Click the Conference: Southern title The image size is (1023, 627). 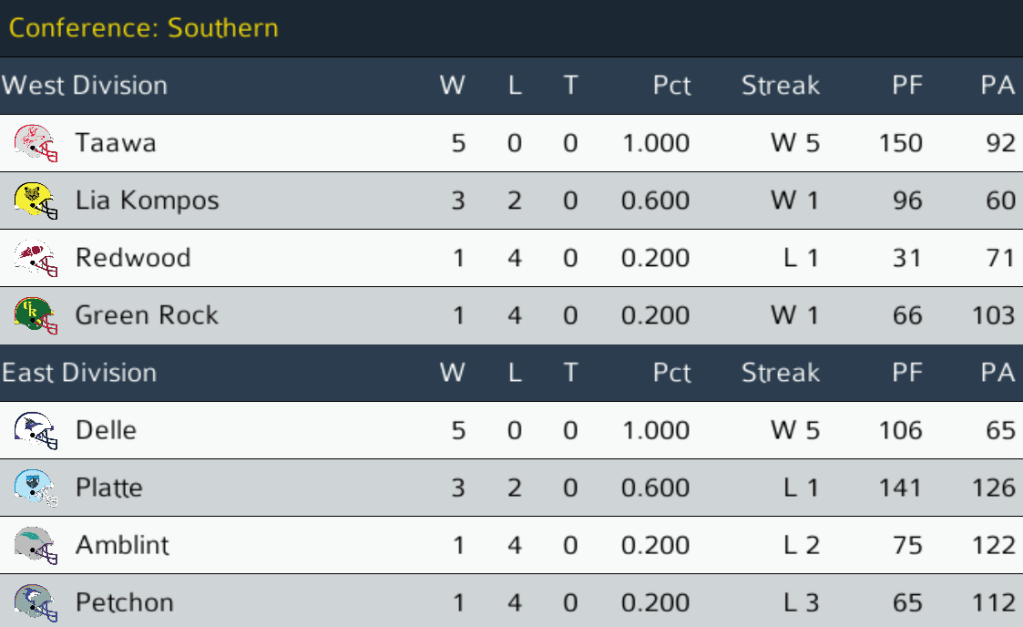143,27
